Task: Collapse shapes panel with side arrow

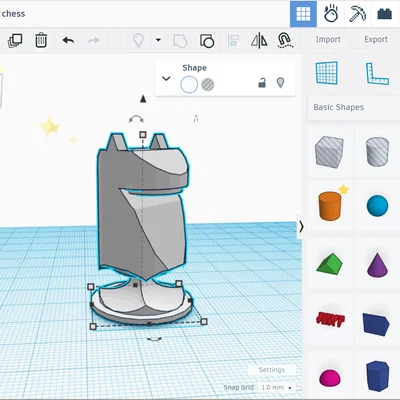Action: point(301,227)
